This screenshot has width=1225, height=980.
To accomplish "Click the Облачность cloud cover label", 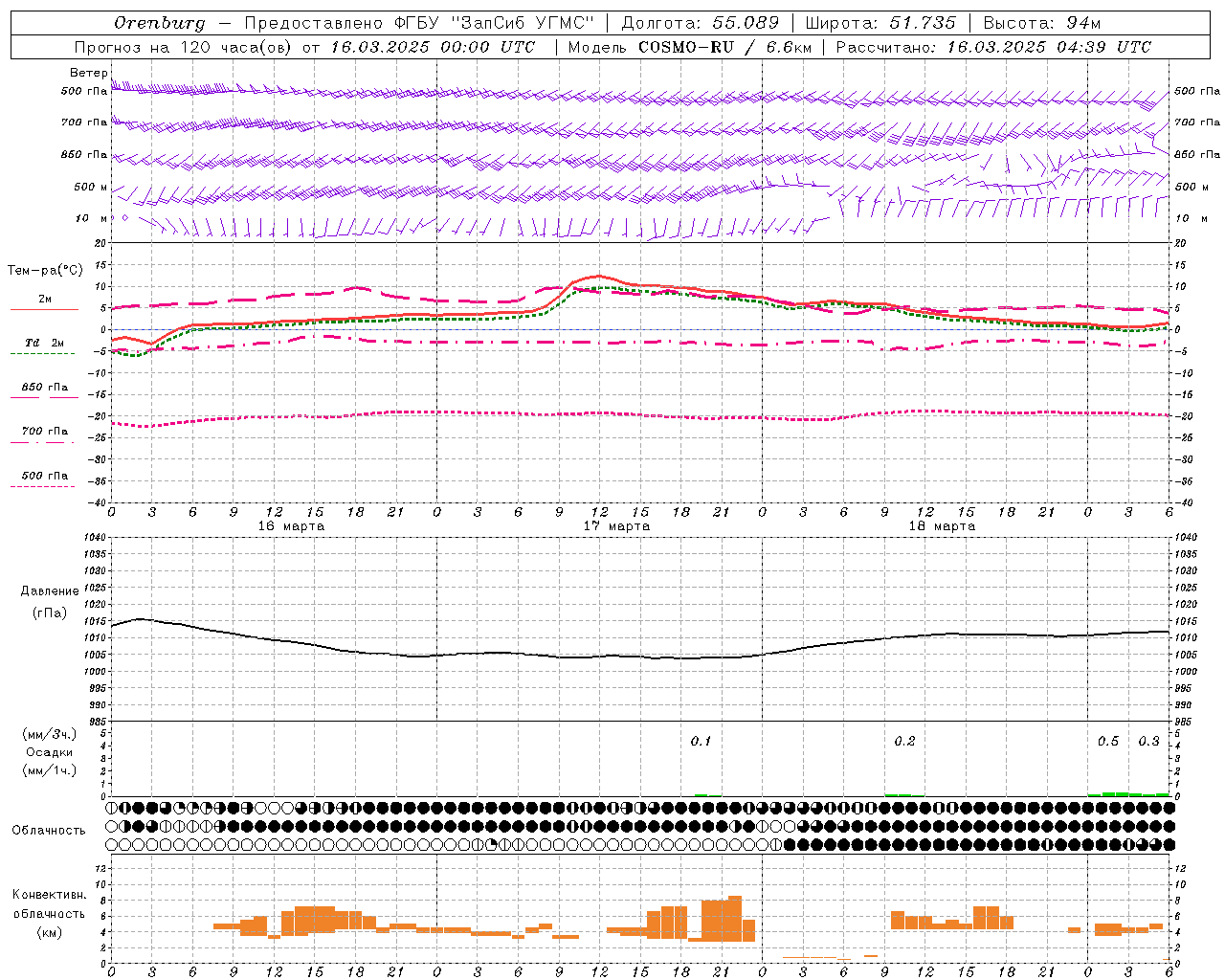I will click(49, 830).
